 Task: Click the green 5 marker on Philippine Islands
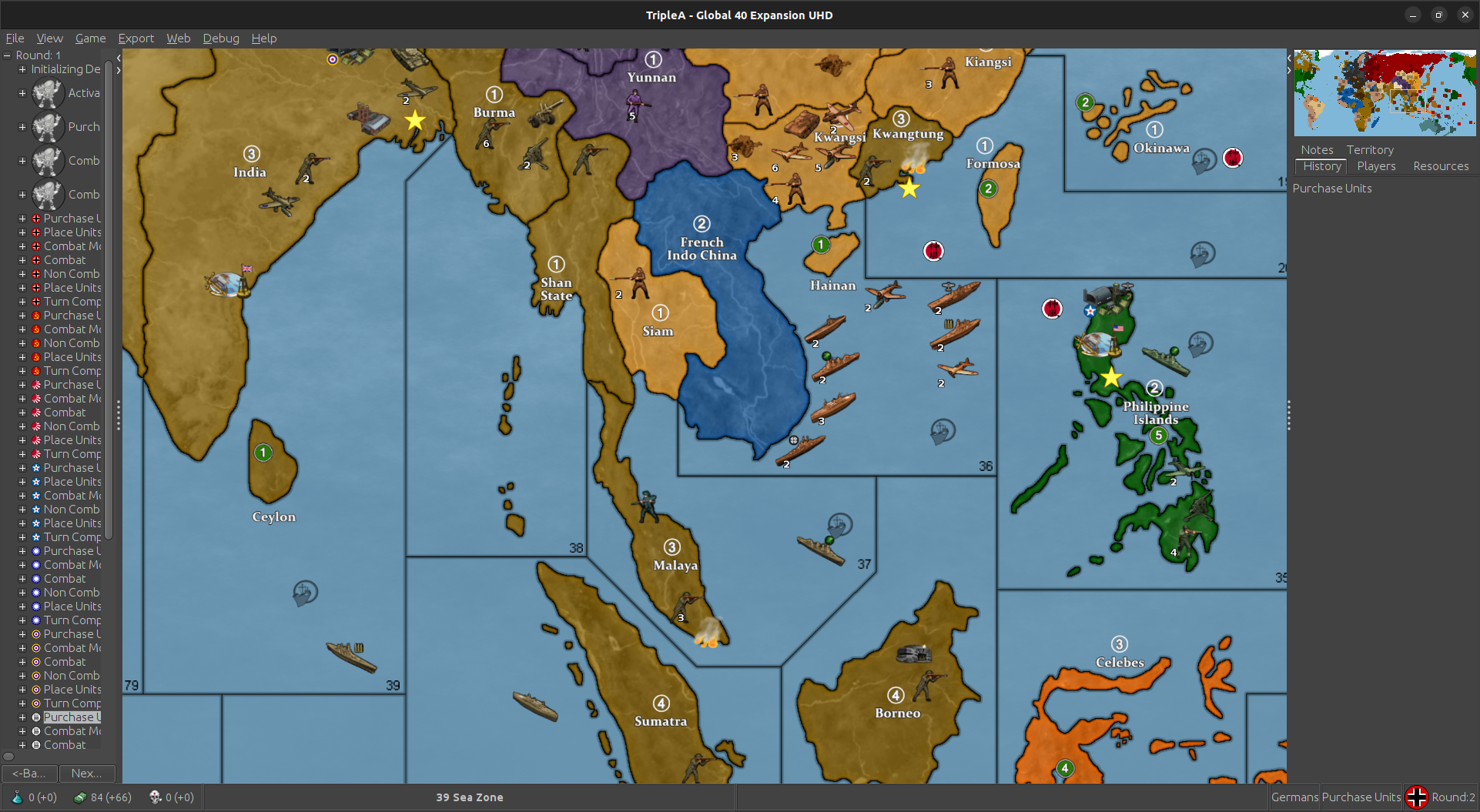point(1158,436)
